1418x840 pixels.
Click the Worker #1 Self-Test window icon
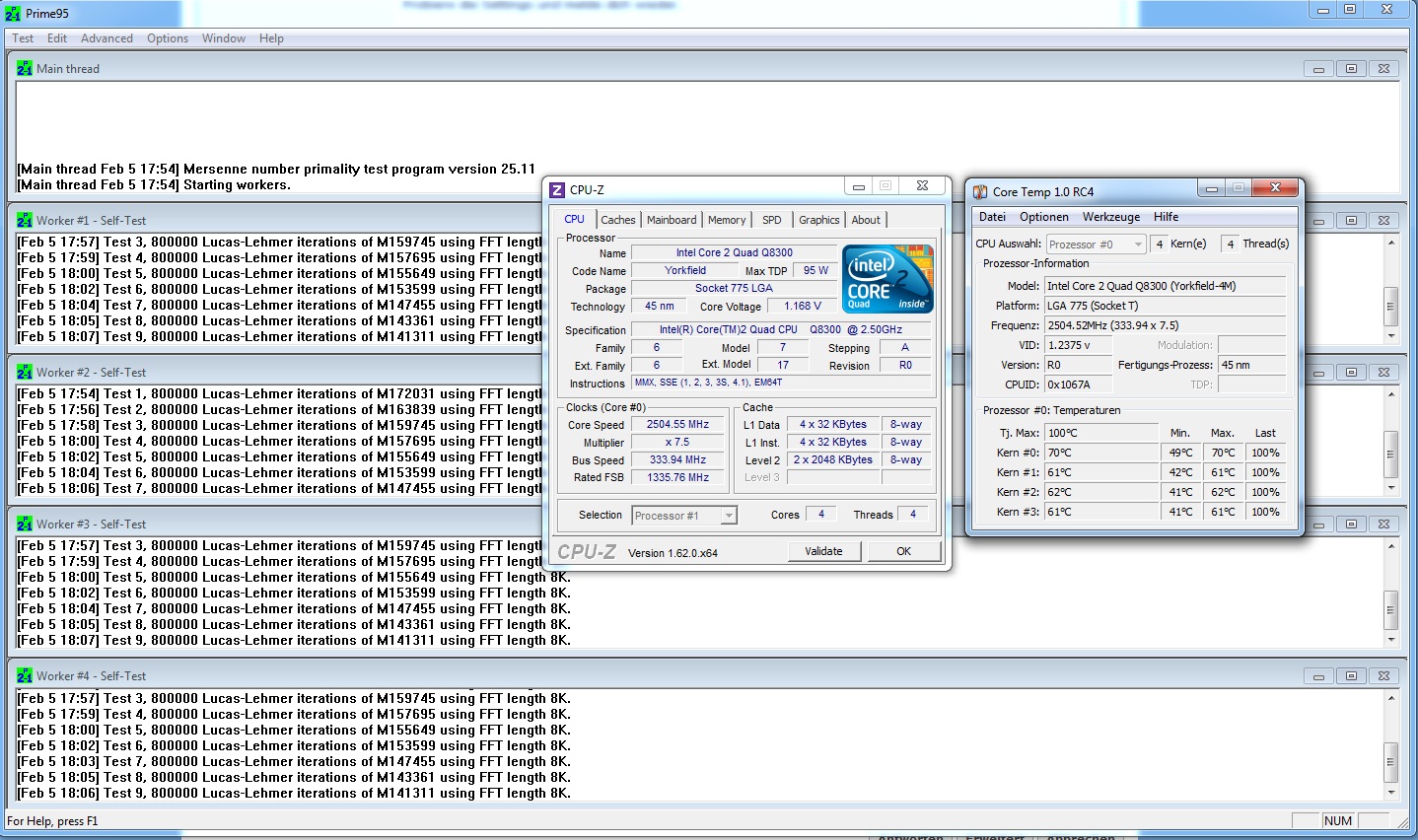25,221
